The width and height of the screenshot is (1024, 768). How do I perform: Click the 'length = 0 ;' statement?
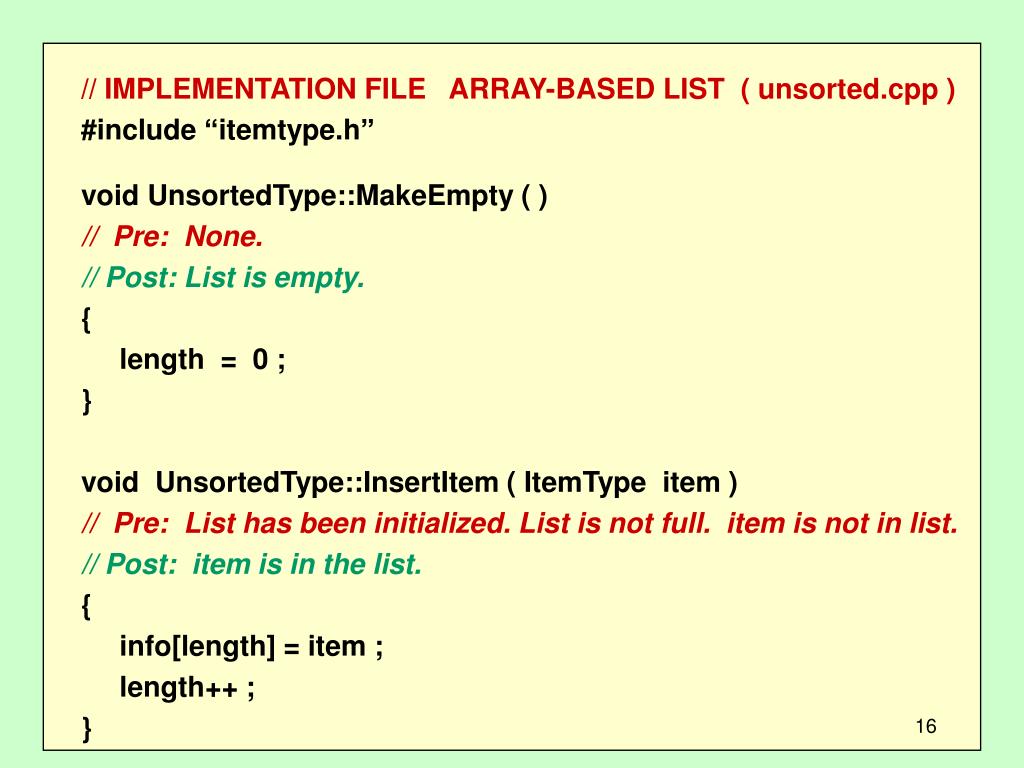click(x=202, y=360)
